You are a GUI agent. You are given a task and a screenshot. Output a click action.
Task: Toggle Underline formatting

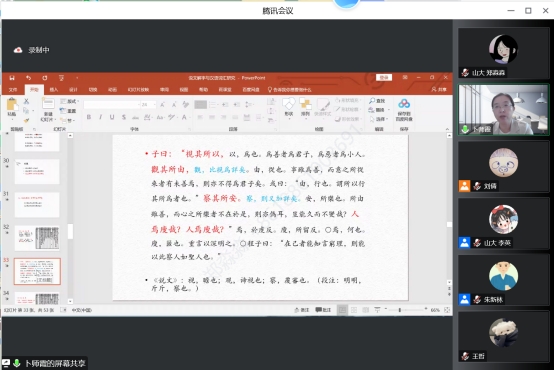tap(112, 117)
